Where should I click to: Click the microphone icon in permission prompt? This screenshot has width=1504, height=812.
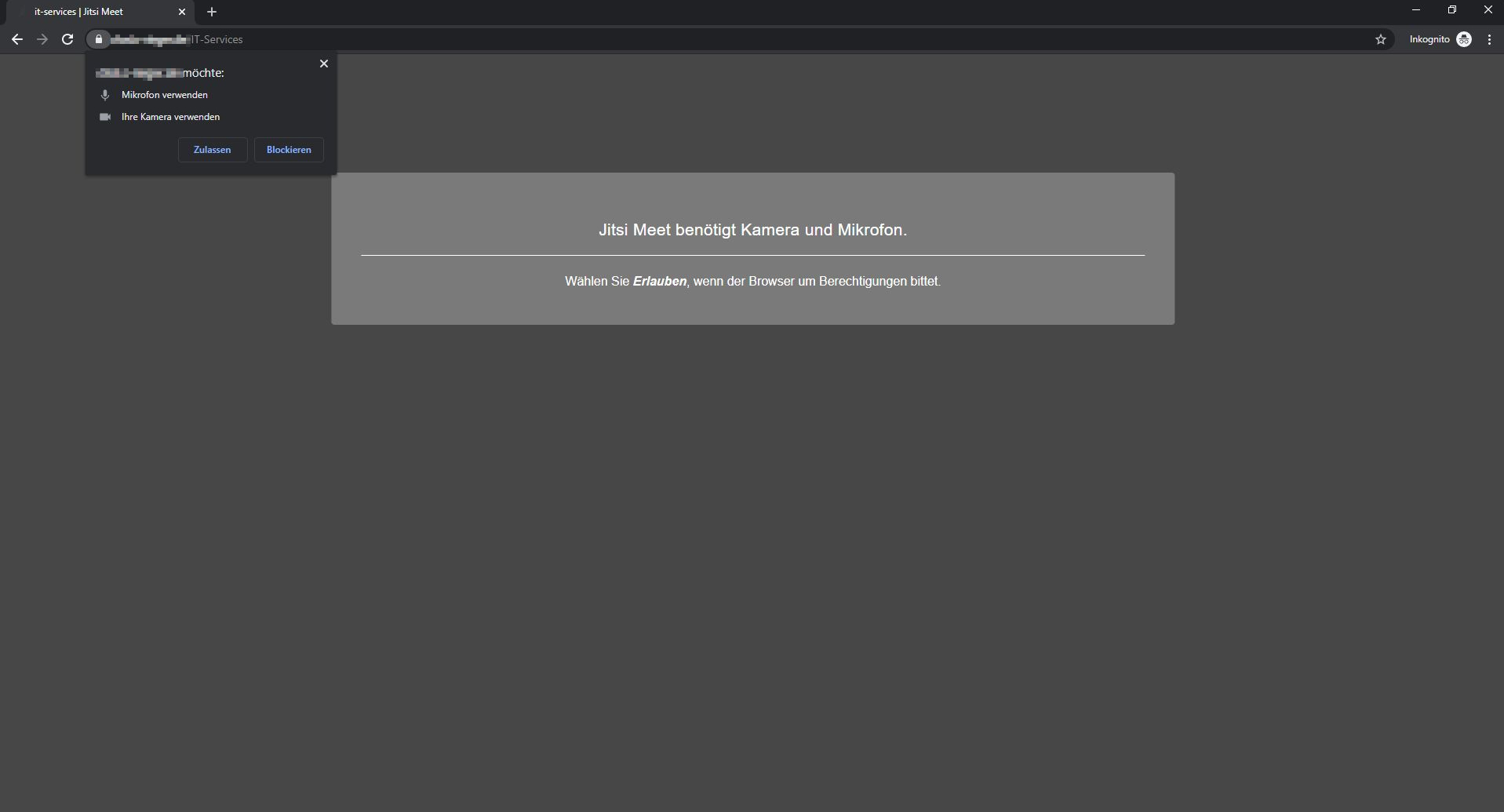(x=105, y=95)
